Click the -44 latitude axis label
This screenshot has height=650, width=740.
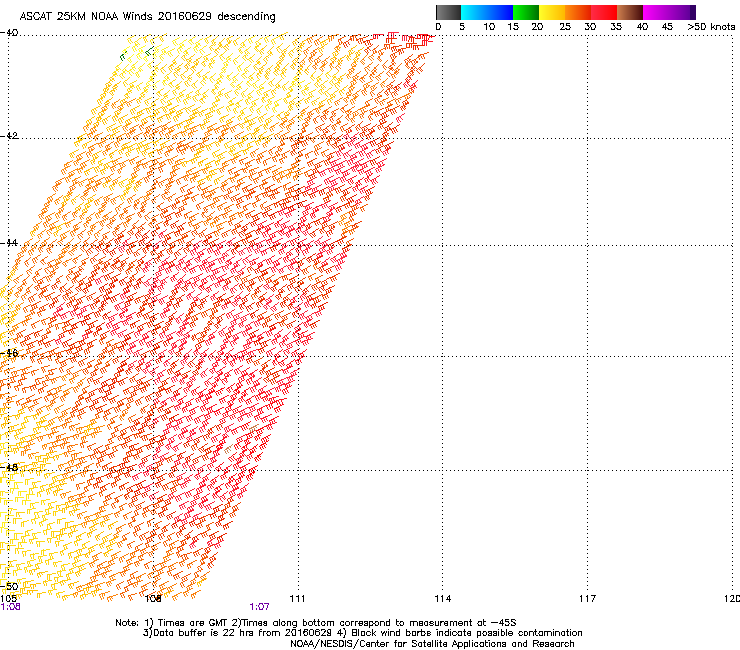point(9,243)
